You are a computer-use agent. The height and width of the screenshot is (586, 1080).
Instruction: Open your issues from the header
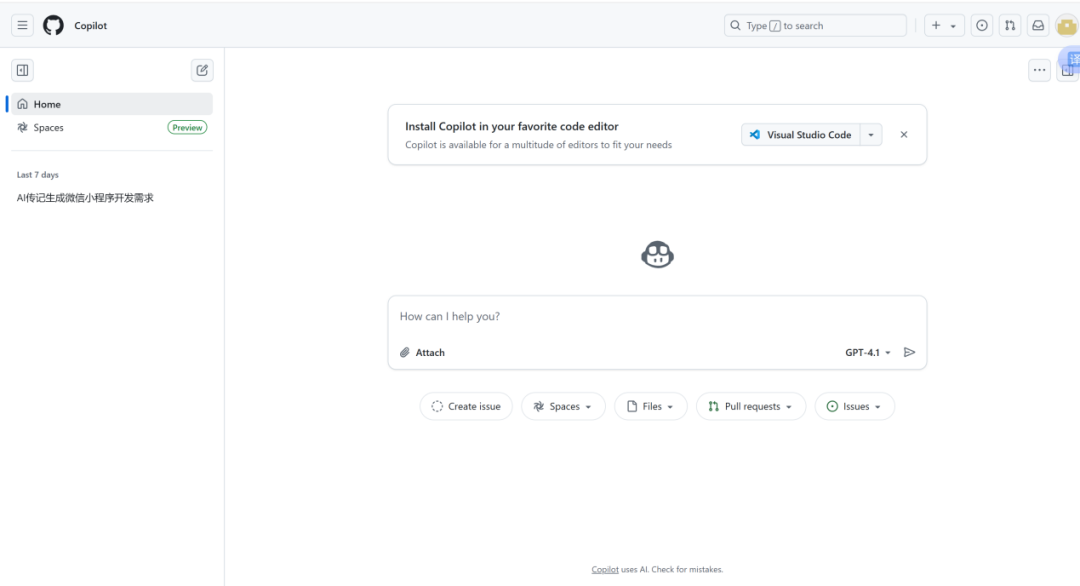click(x=982, y=25)
